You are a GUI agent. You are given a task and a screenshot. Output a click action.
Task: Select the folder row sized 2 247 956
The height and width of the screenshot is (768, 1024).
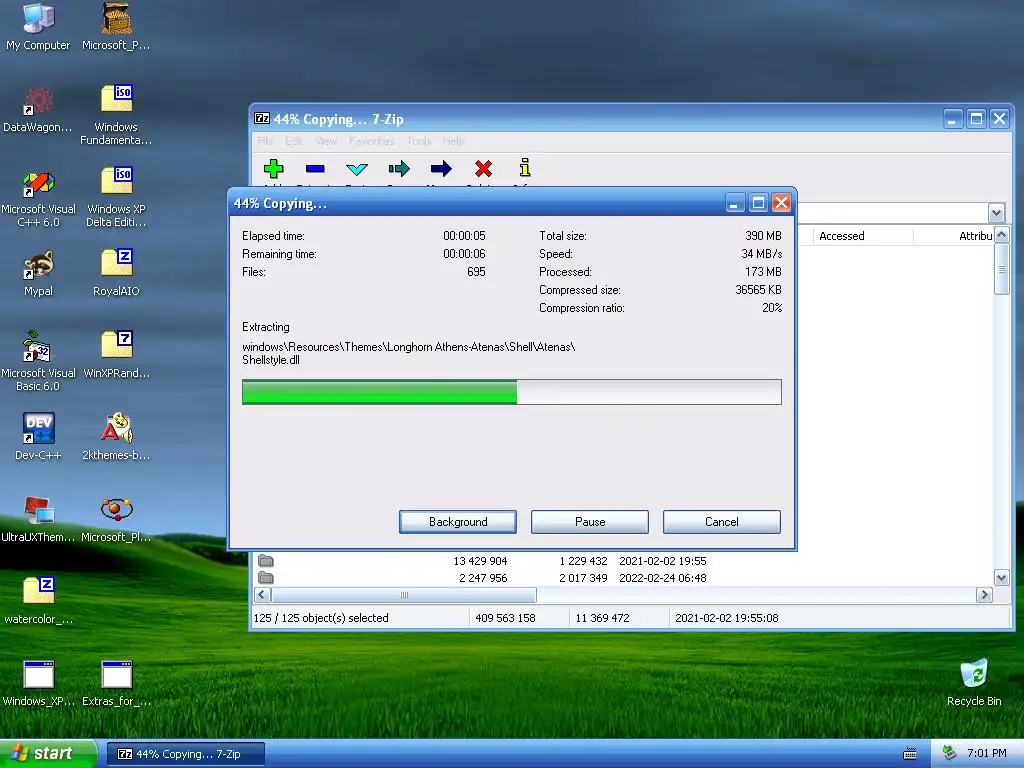[x=623, y=578]
